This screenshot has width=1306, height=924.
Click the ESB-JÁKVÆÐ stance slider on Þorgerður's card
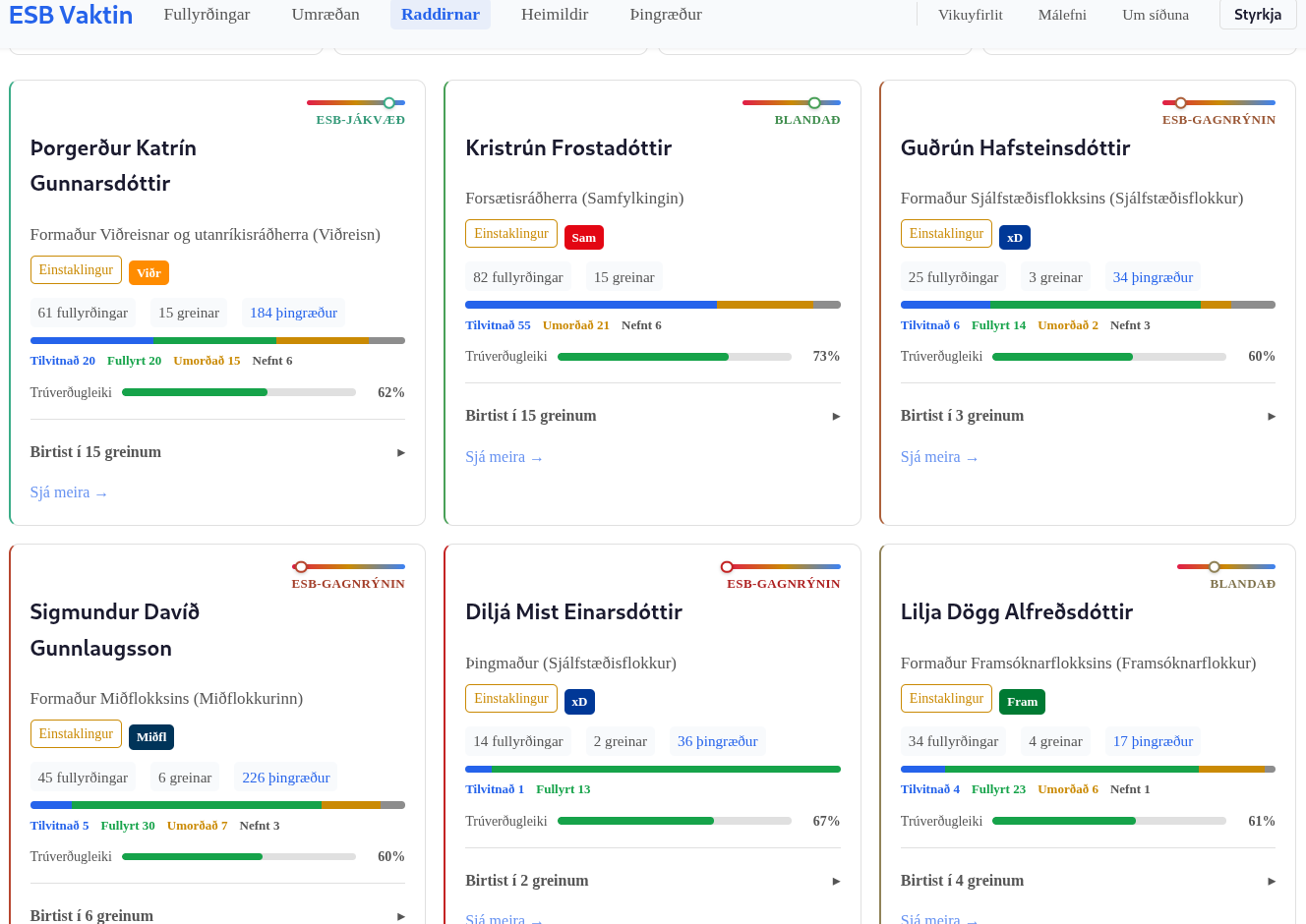coord(356,102)
